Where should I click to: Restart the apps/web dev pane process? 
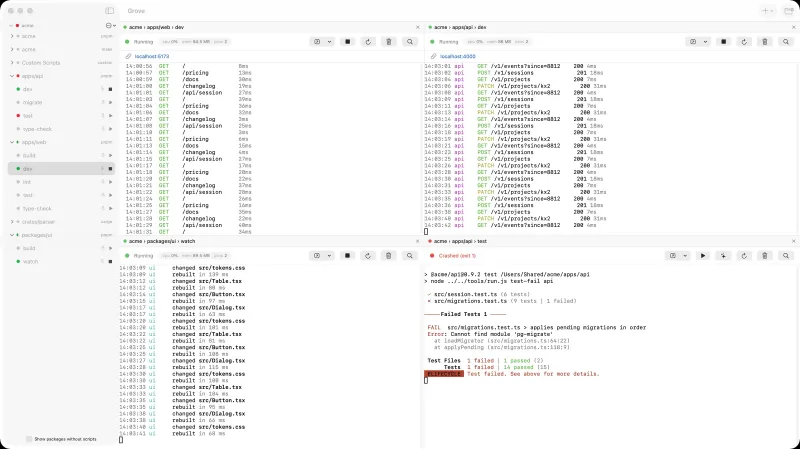(x=368, y=42)
